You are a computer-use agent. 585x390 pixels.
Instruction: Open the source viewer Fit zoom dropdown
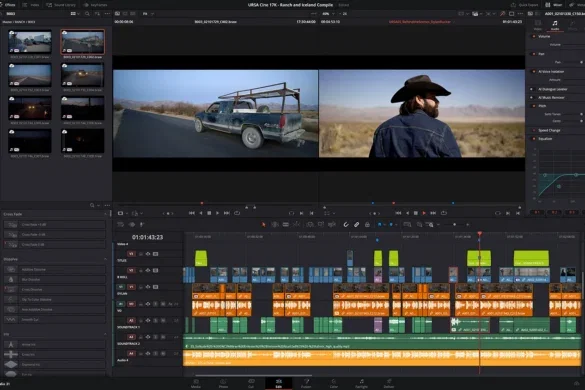tap(148, 13)
